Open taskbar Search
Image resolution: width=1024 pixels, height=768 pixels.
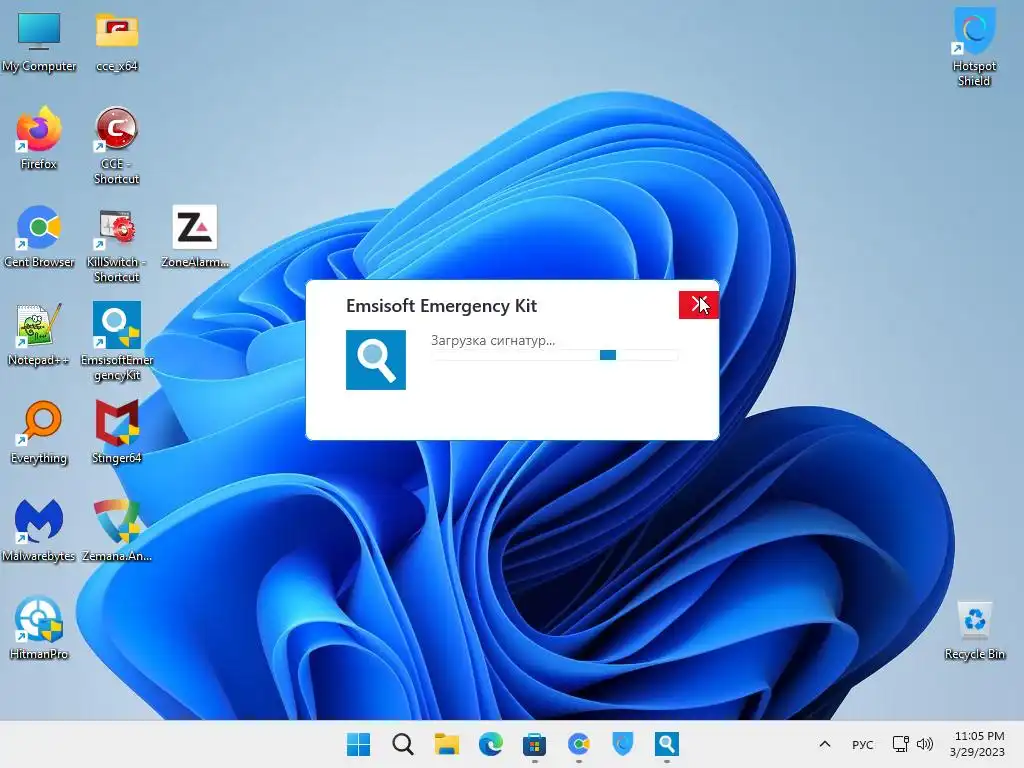tap(402, 744)
